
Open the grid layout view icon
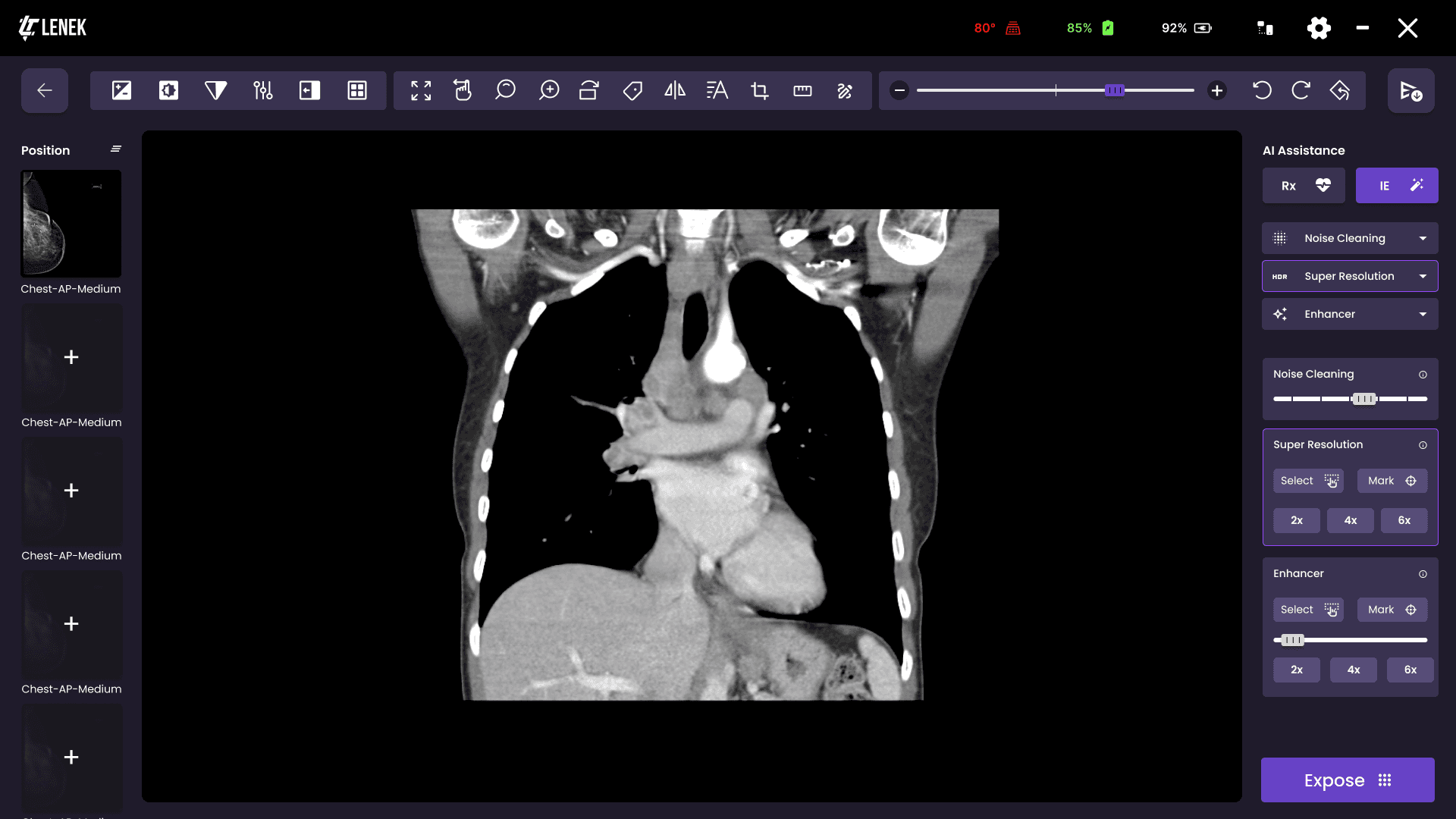tap(356, 91)
